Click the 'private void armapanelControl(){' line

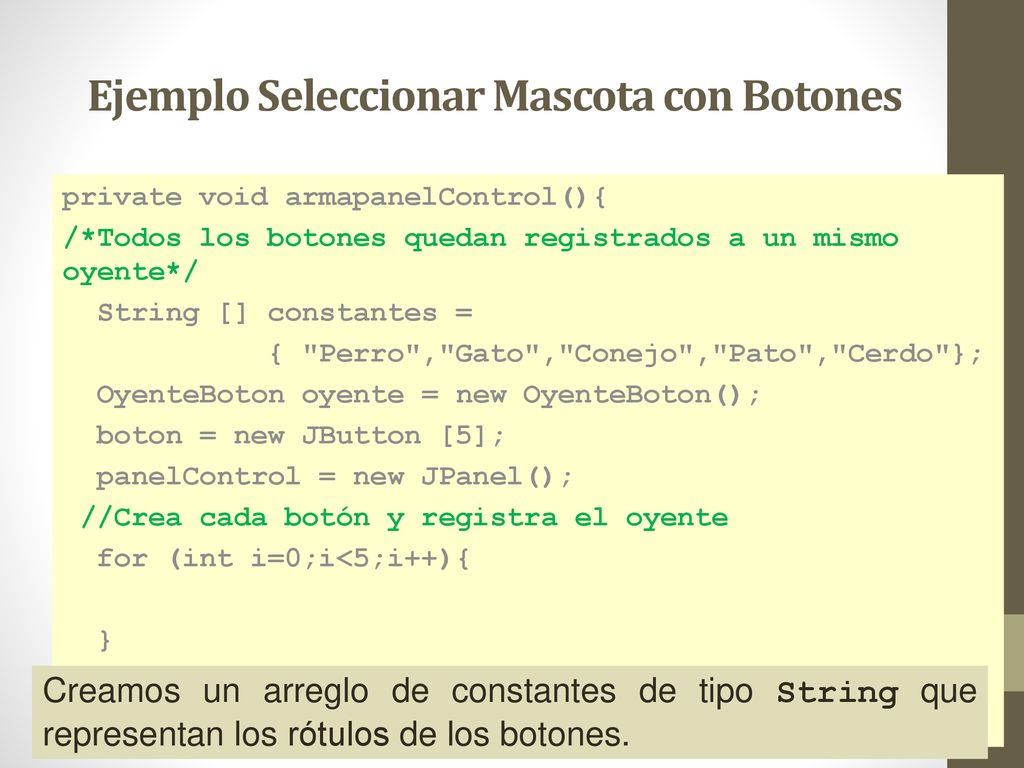click(x=334, y=197)
